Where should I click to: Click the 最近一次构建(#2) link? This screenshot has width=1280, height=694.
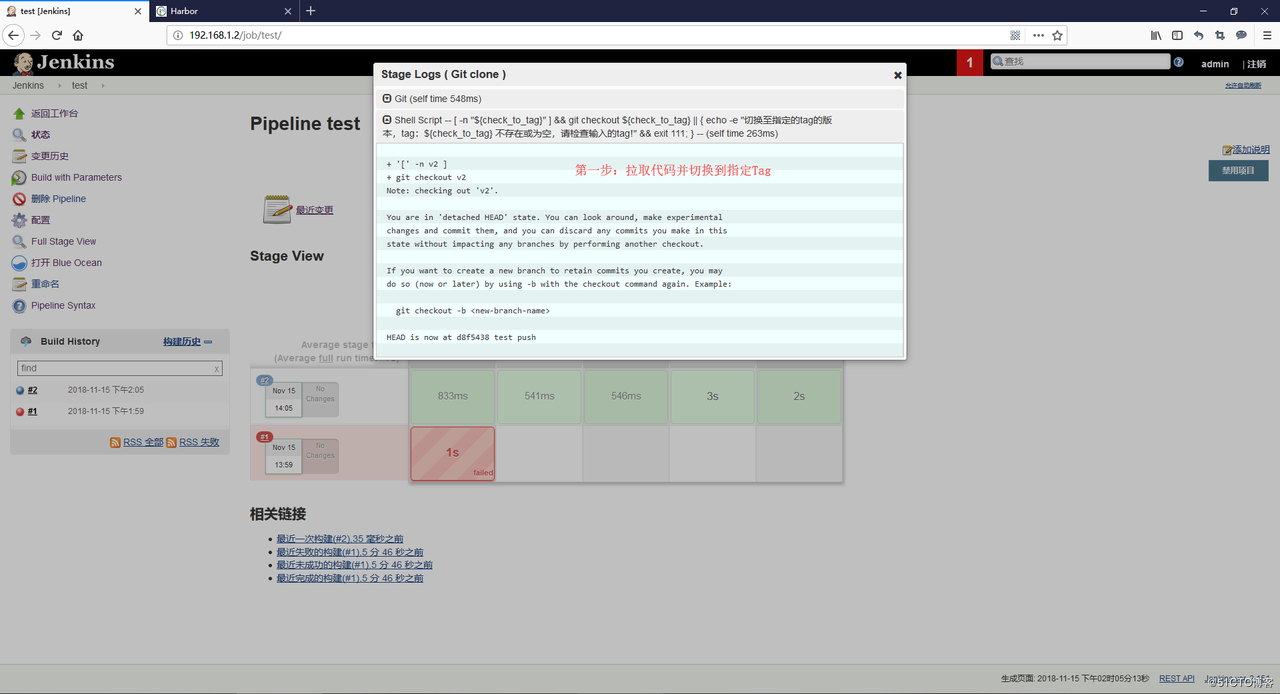click(x=340, y=539)
